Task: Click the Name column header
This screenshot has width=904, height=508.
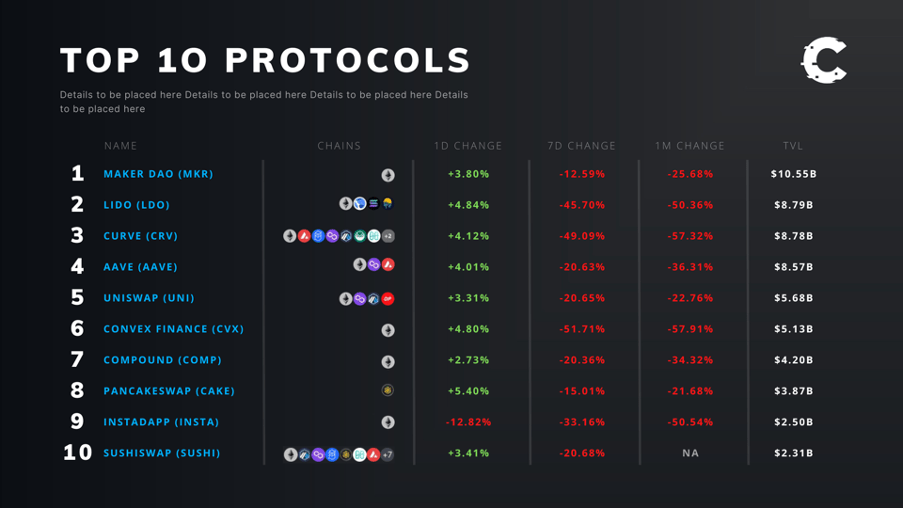Action: [x=121, y=146]
